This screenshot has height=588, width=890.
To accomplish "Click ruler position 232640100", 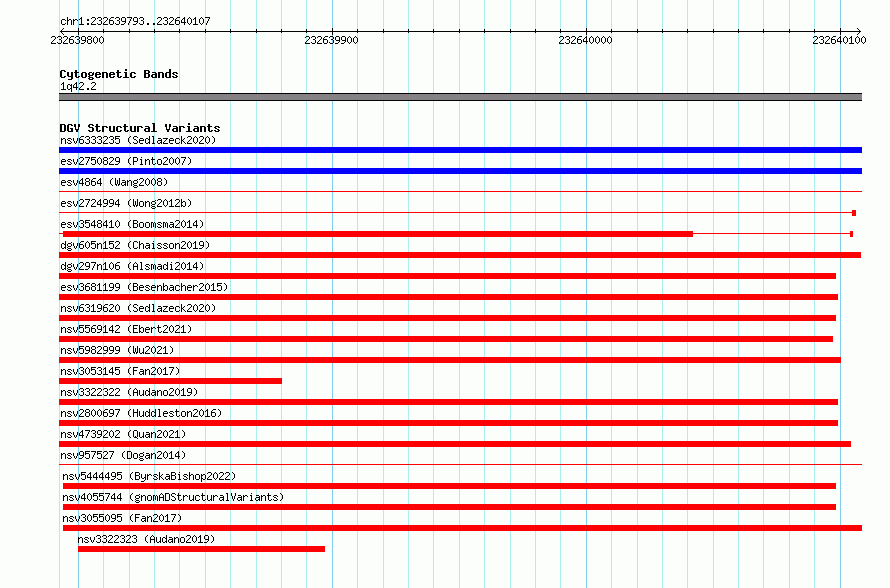I will pos(839,40).
